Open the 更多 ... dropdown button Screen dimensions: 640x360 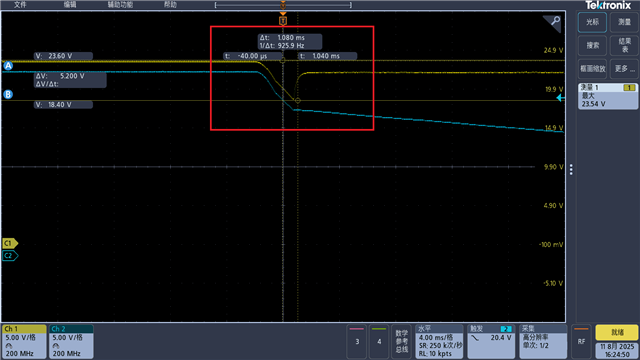coord(624,69)
